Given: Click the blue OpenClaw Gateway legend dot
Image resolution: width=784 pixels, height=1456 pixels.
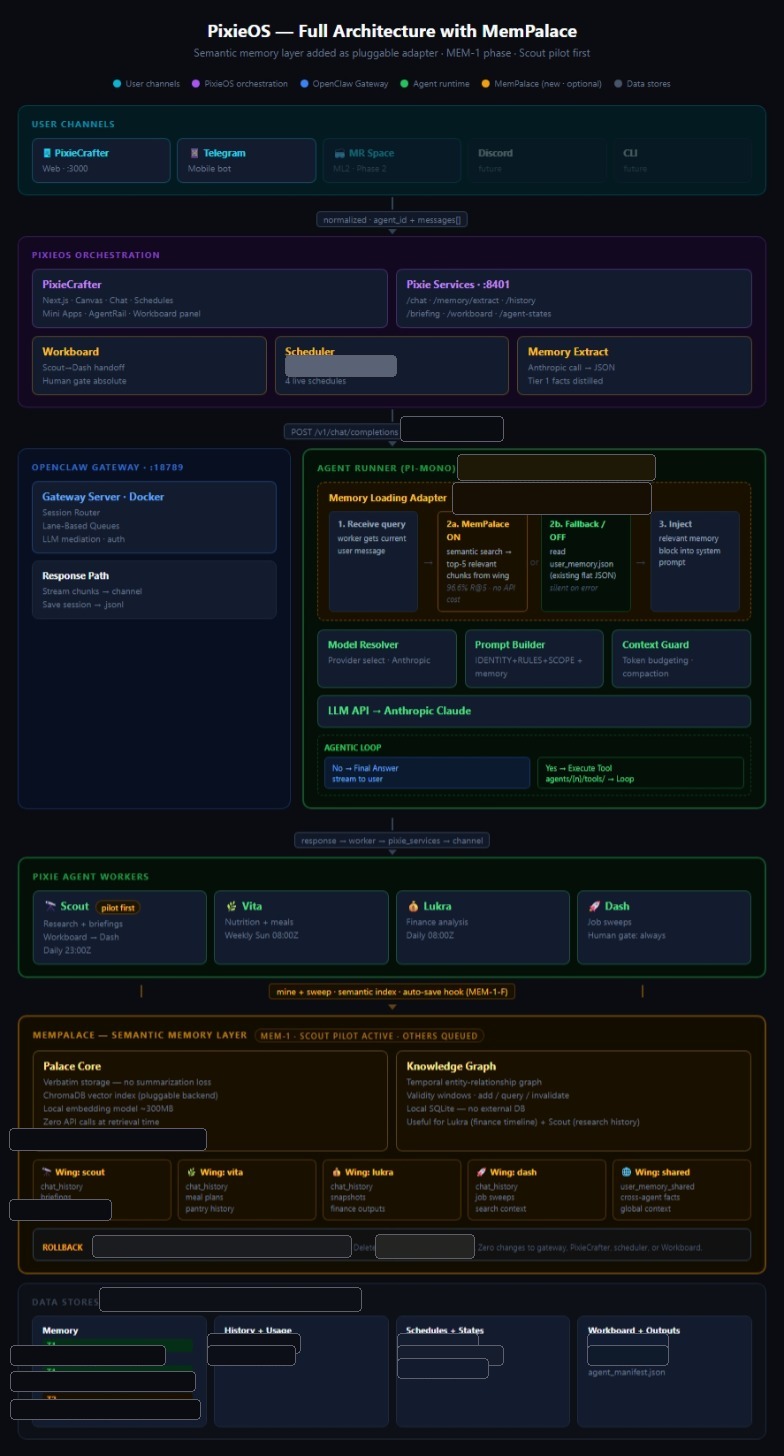Looking at the screenshot, I should [x=304, y=84].
